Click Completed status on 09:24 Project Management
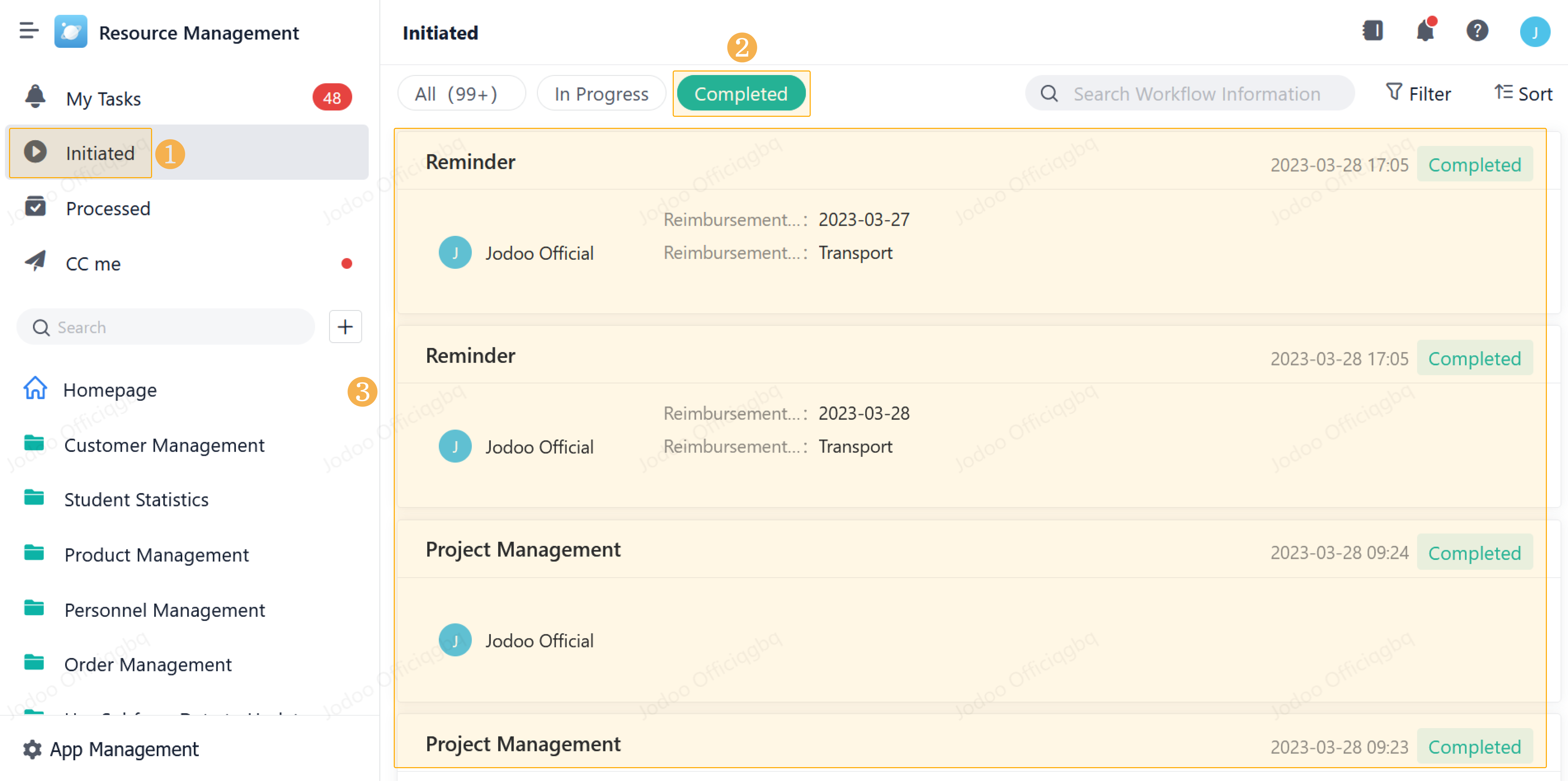The image size is (1568, 781). (x=1474, y=553)
